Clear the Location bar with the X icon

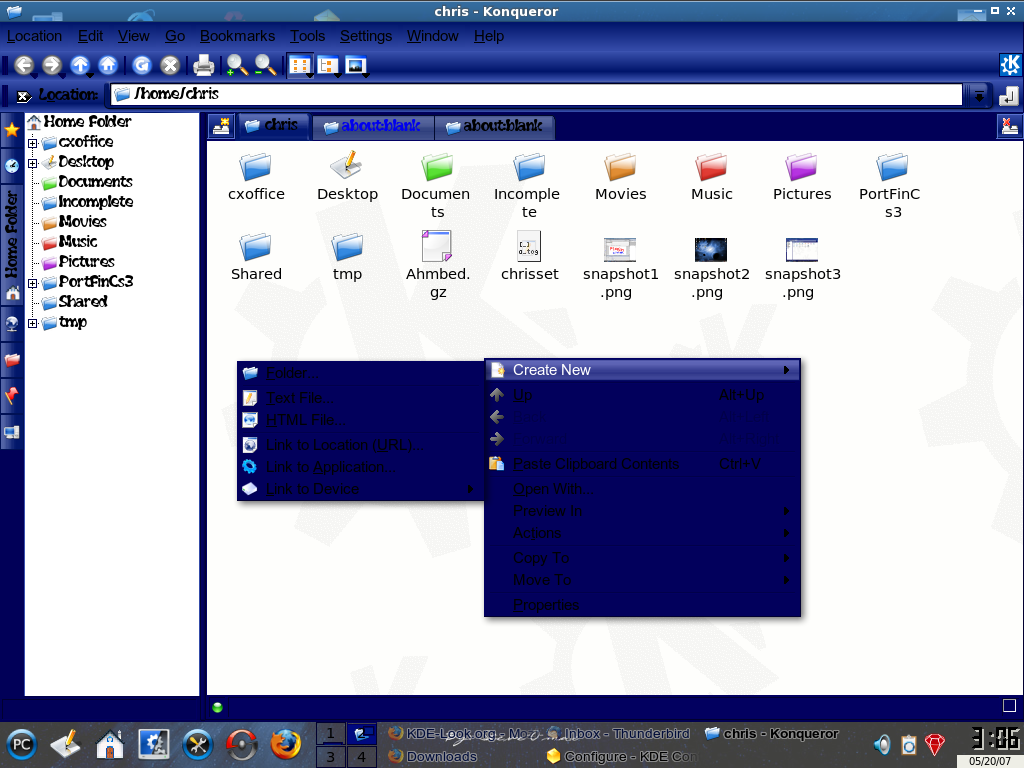pos(24,97)
